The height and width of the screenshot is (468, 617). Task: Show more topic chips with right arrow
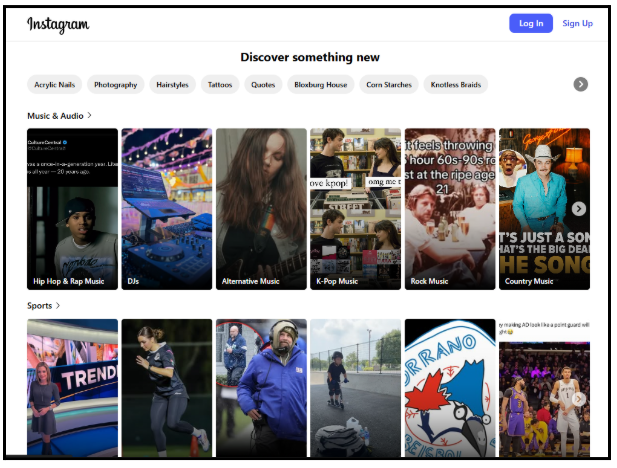(580, 84)
